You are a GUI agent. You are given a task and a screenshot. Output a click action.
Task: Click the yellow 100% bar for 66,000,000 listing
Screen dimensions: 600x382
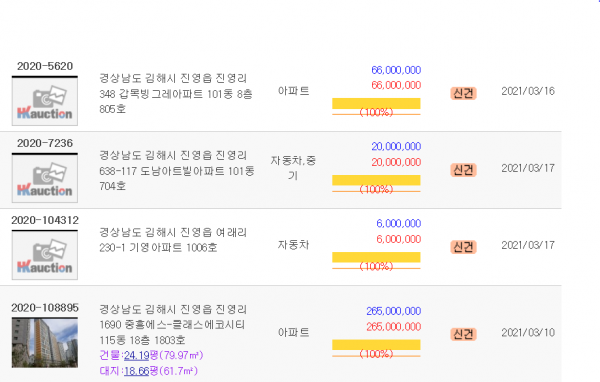point(376,103)
